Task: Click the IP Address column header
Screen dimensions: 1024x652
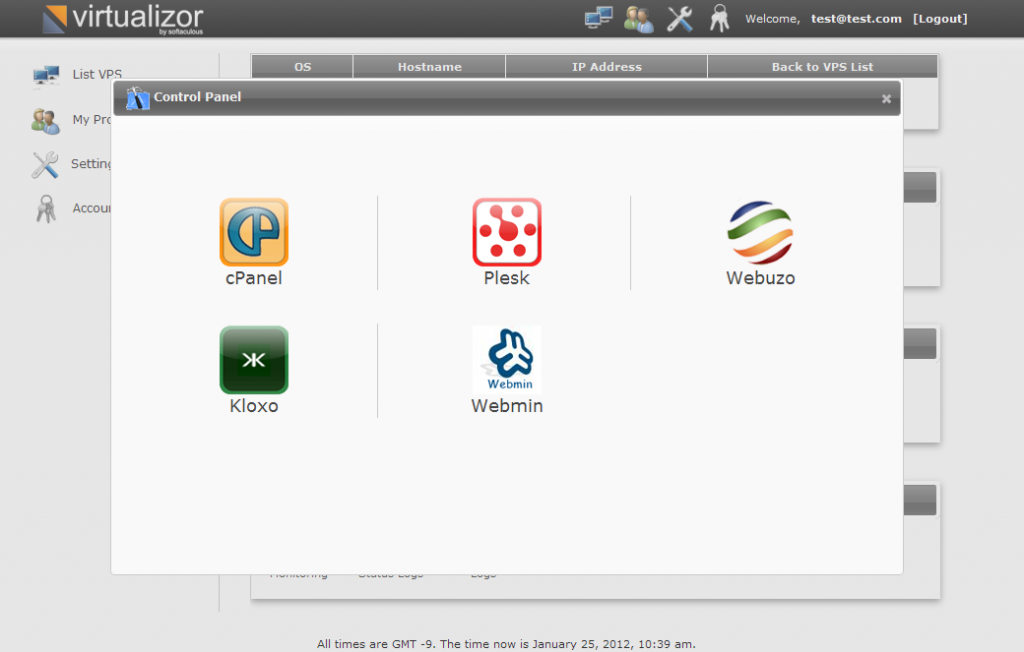Action: click(x=605, y=66)
